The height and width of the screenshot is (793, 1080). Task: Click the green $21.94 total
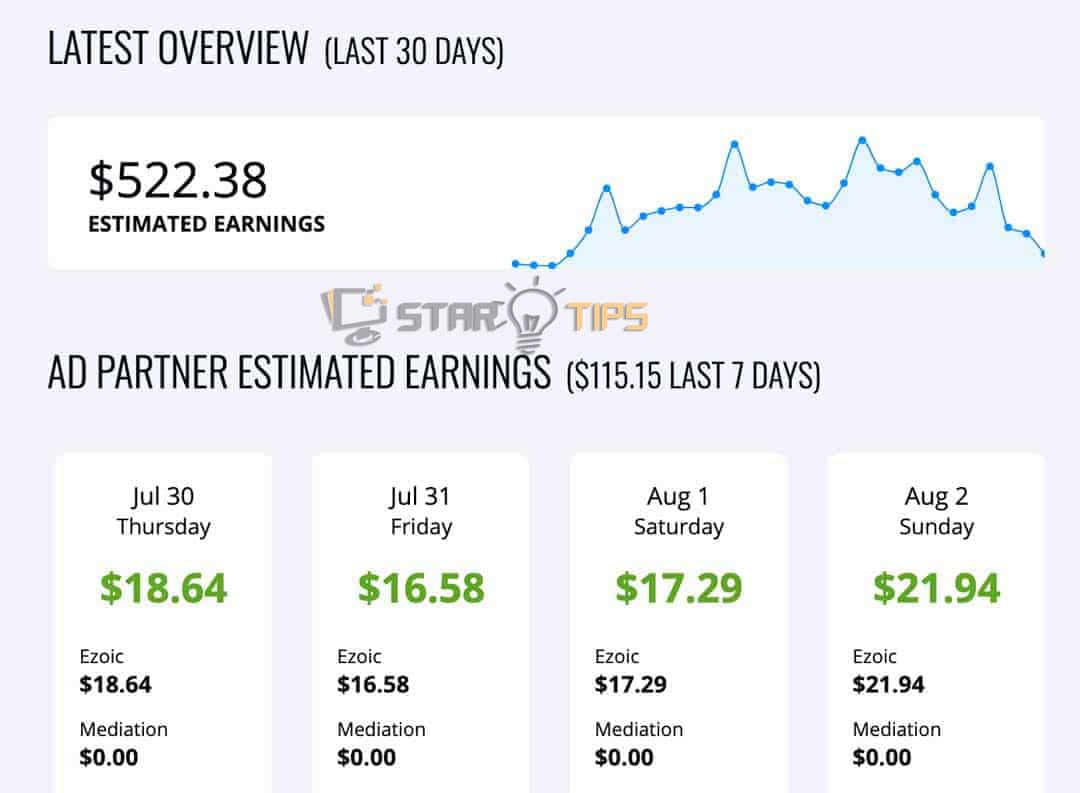[x=936, y=588]
